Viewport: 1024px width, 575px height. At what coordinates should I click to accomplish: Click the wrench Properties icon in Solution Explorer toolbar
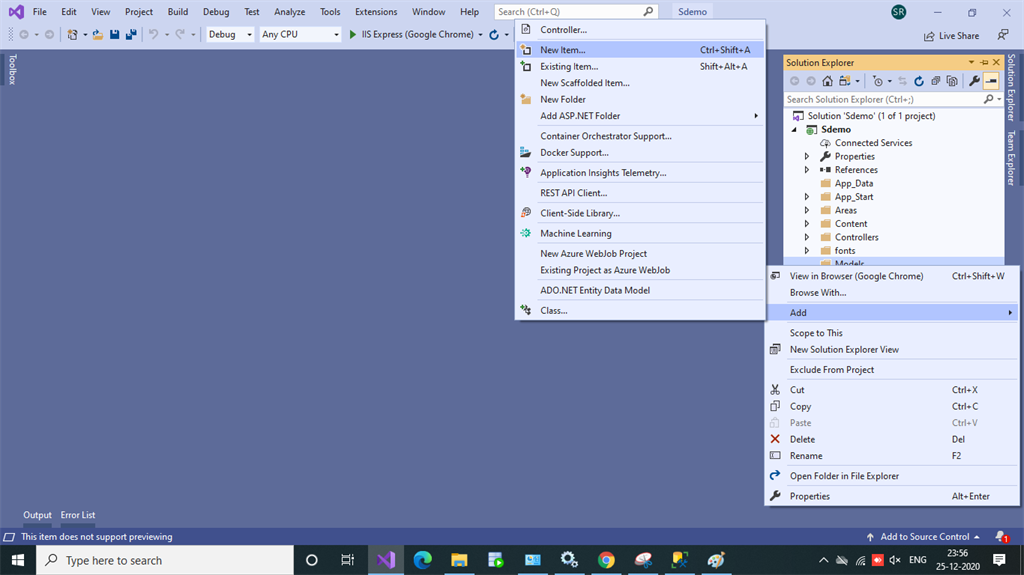974,81
